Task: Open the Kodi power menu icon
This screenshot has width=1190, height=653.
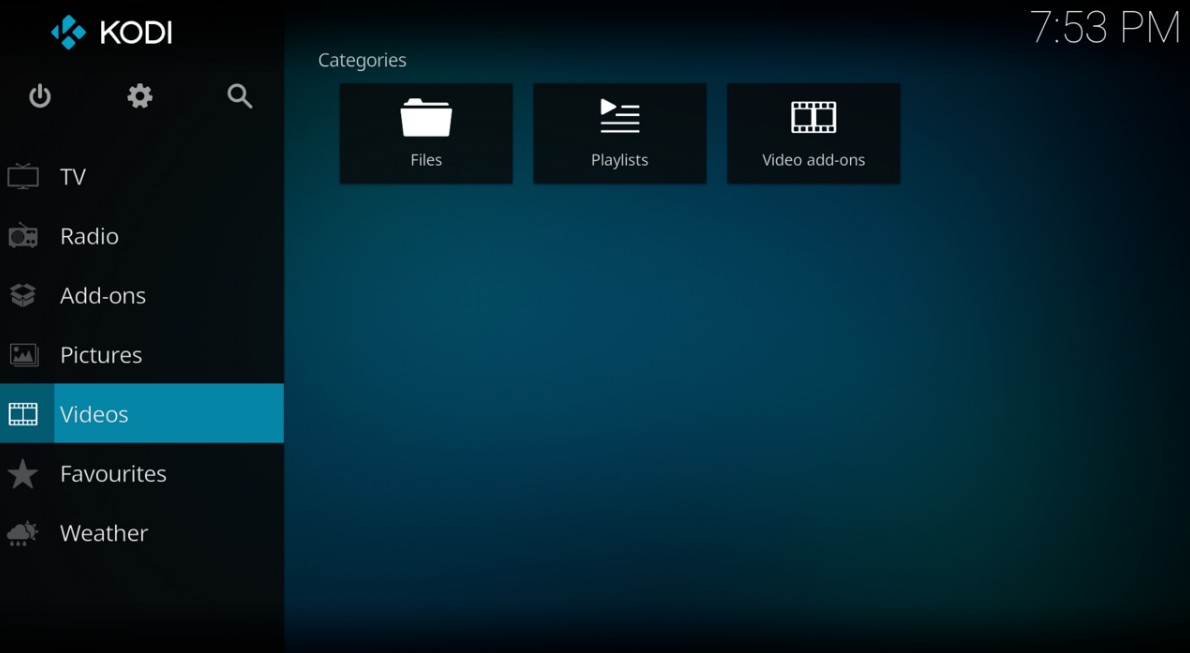Action: point(40,96)
